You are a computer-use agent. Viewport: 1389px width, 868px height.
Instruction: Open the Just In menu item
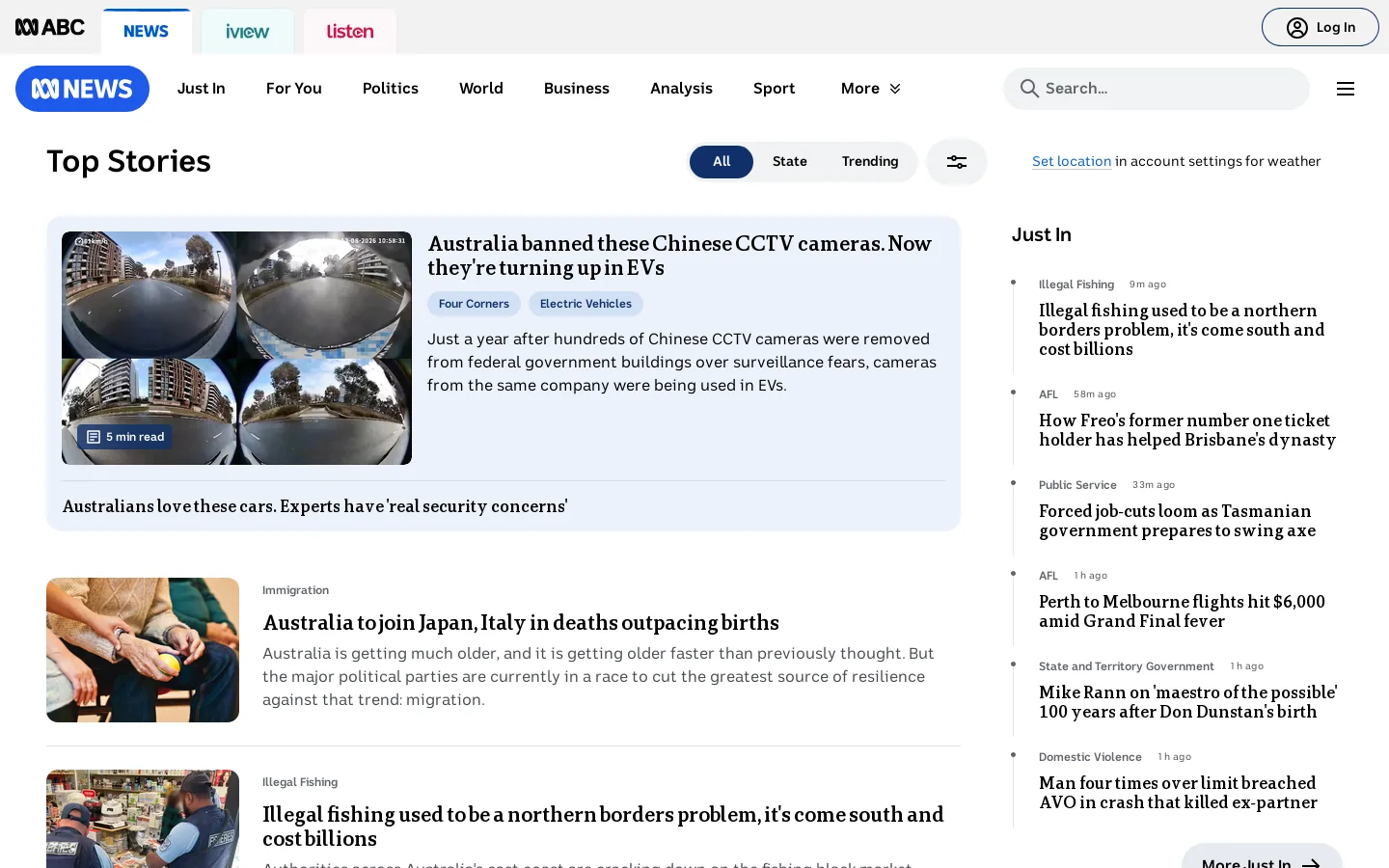click(201, 89)
